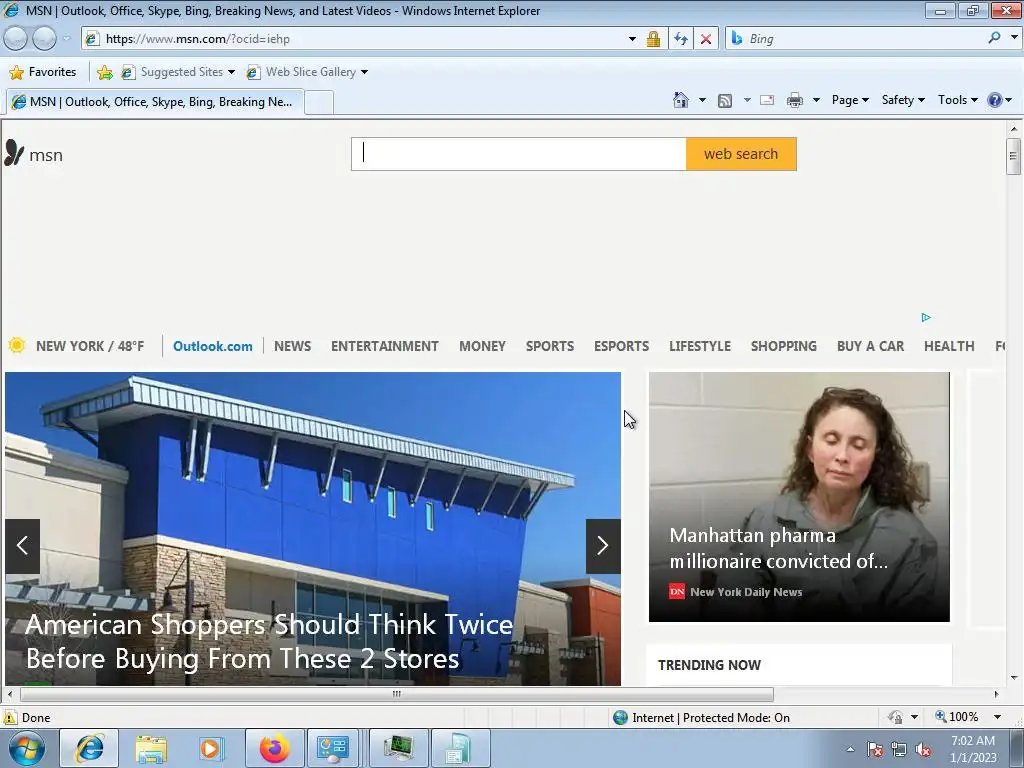Open Suggested Sites dropdown

point(178,72)
